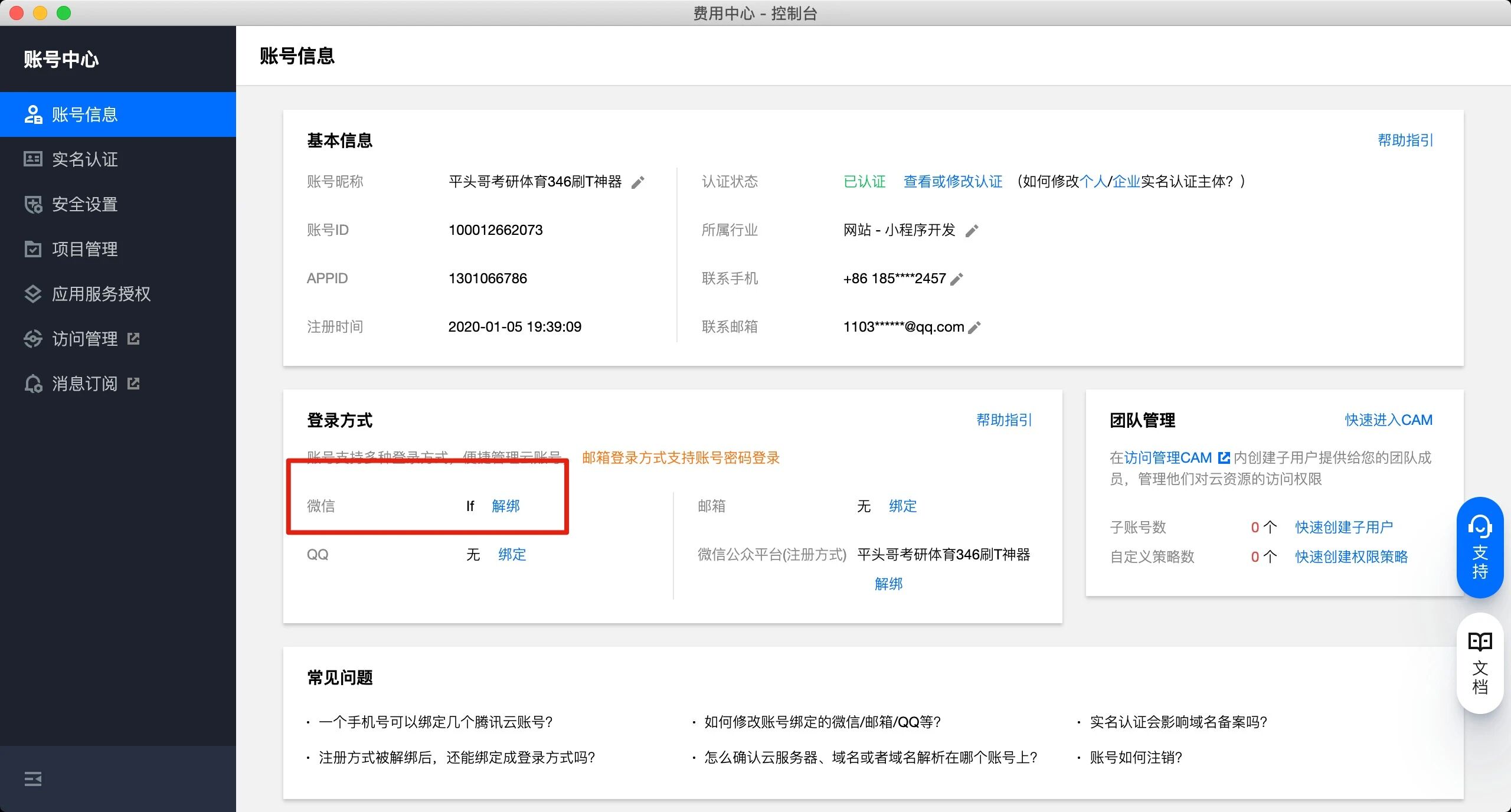Click the external link icon next to 访问管理CAM

[1224, 457]
